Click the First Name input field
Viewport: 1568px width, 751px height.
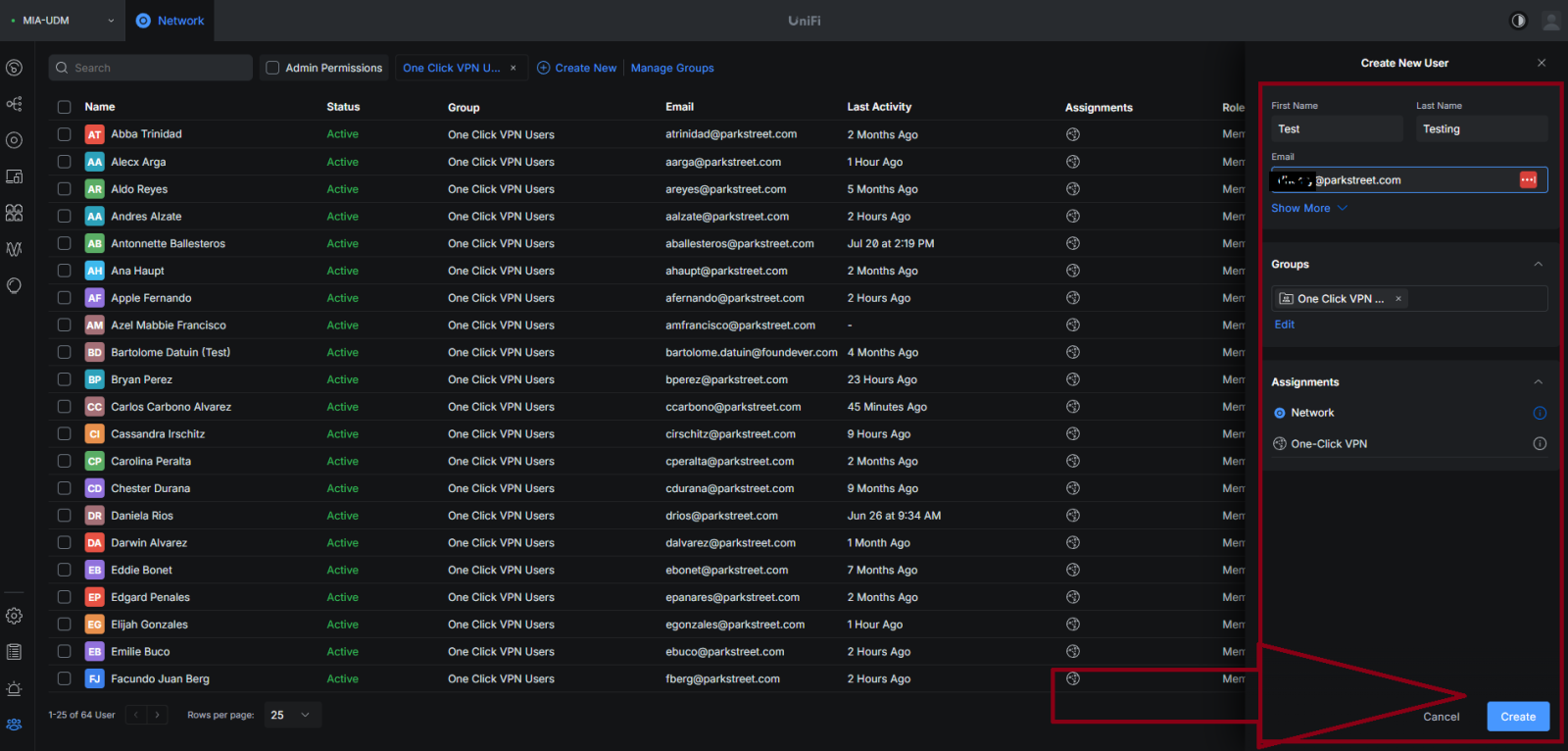click(1337, 129)
